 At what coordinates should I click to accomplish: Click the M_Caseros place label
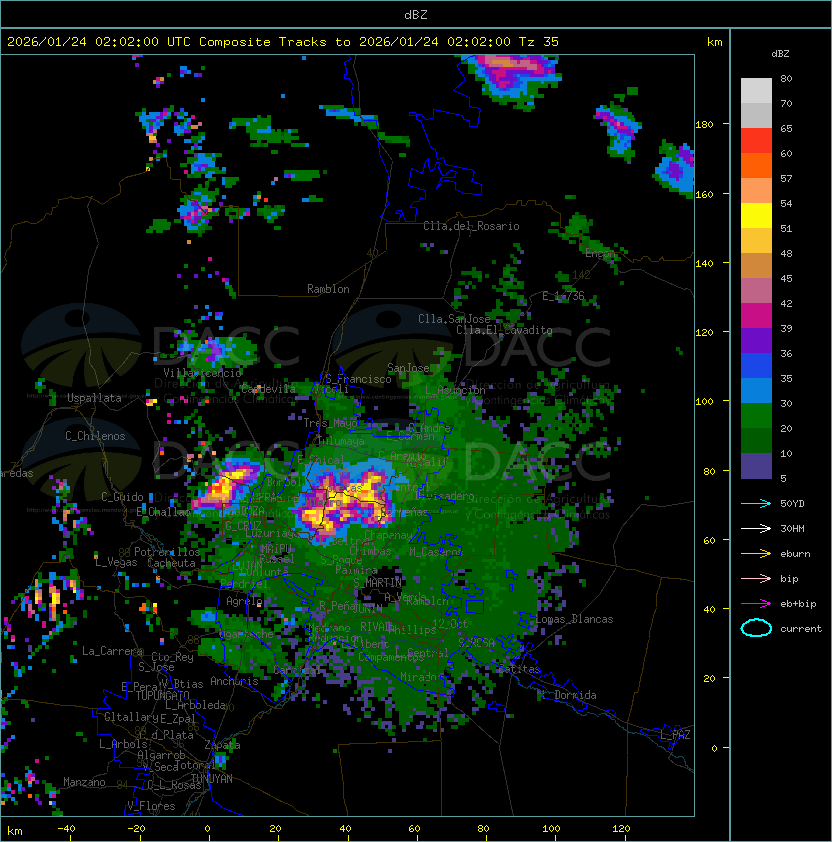tap(436, 551)
